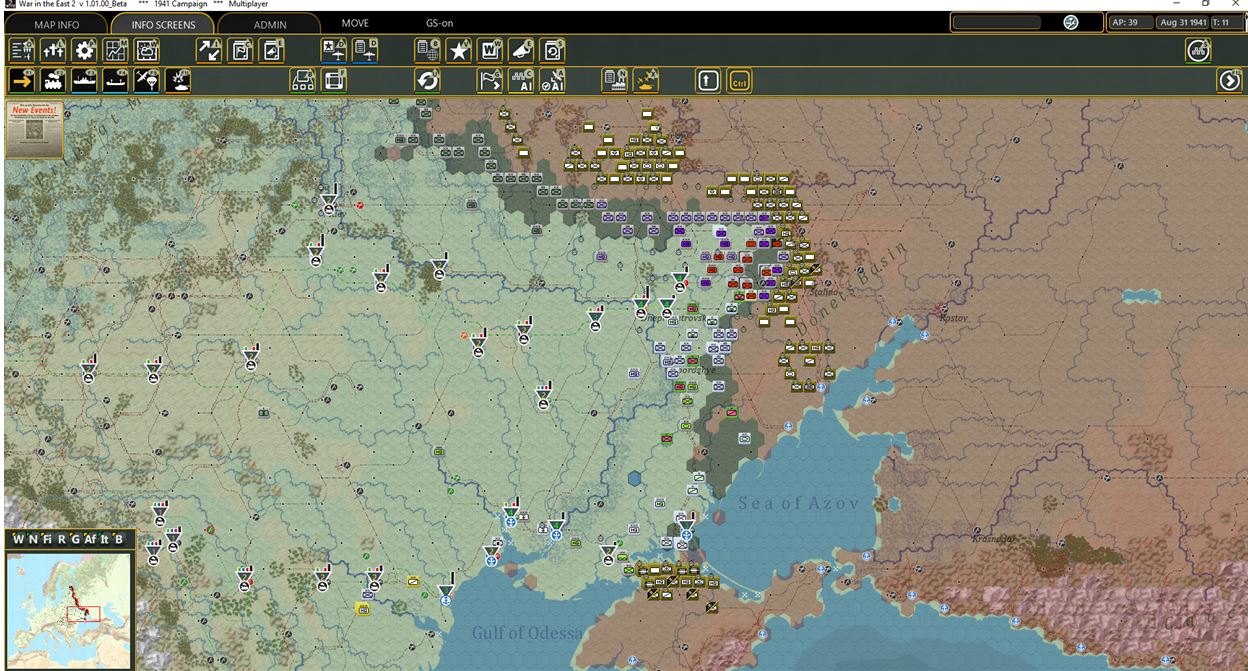Select the yellow arrow move mode

[21, 80]
